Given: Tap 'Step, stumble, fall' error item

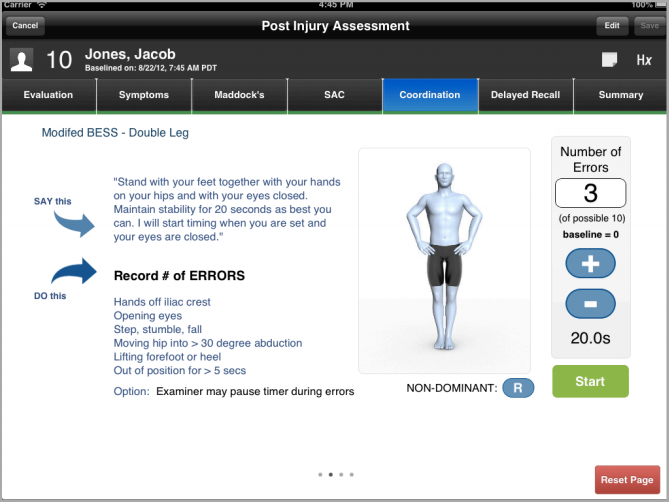Looking at the screenshot, I should tap(158, 329).
